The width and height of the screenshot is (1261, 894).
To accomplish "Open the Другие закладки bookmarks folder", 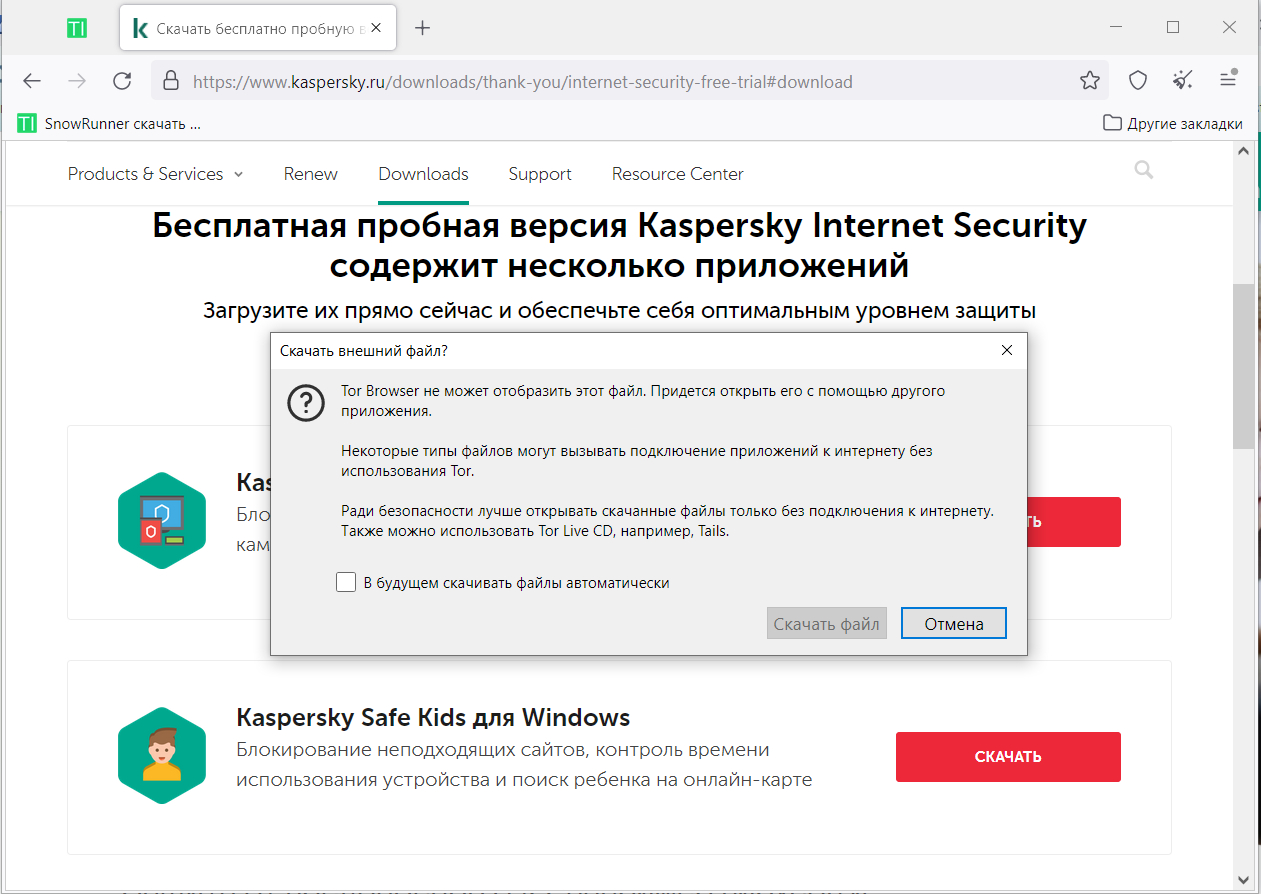I will coord(1173,124).
